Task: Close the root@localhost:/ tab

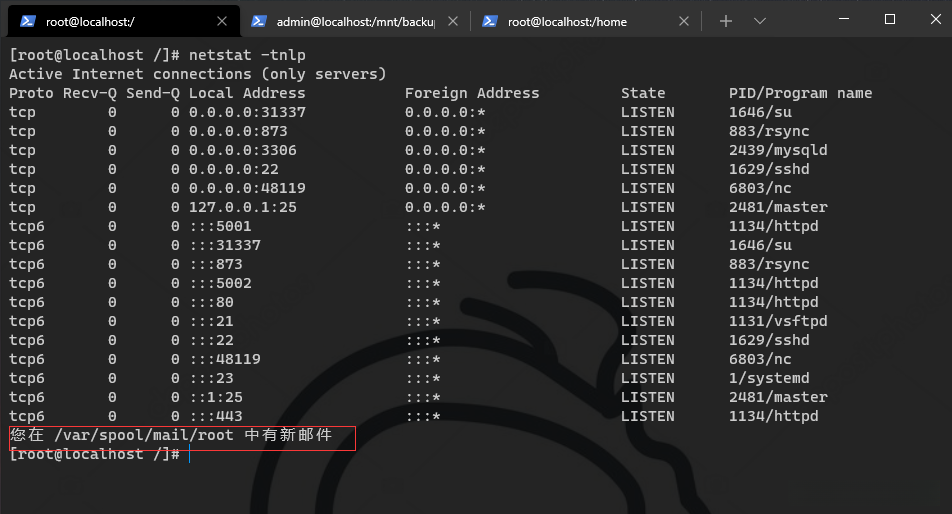Action: pos(222,21)
